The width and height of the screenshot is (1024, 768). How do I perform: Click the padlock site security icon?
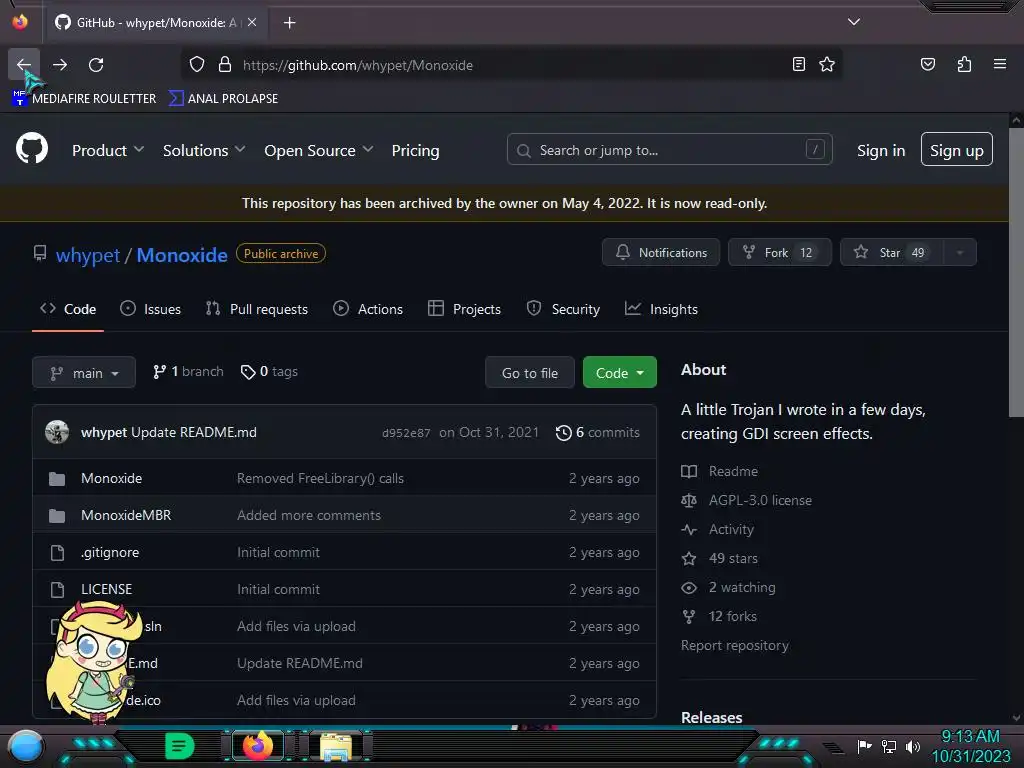pyautogui.click(x=225, y=65)
